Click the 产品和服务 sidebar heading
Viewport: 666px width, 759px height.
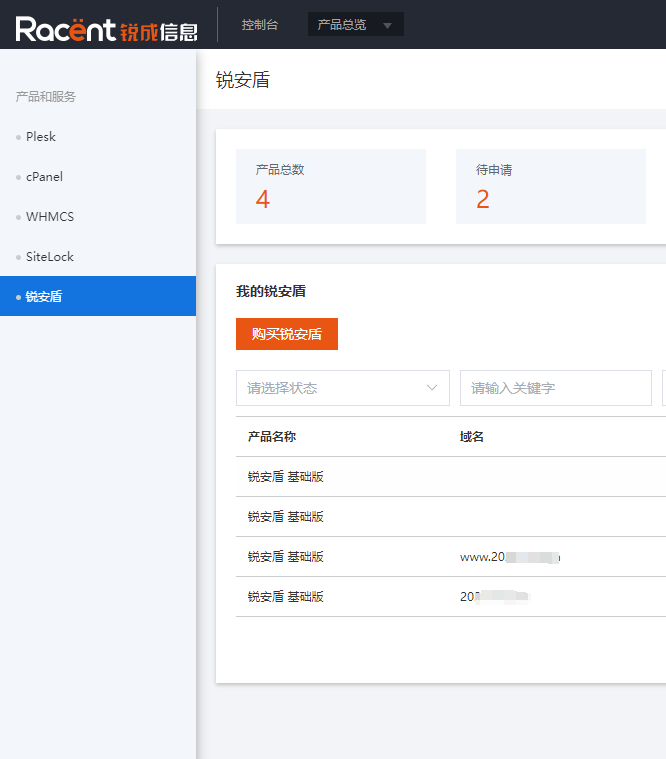(45, 97)
